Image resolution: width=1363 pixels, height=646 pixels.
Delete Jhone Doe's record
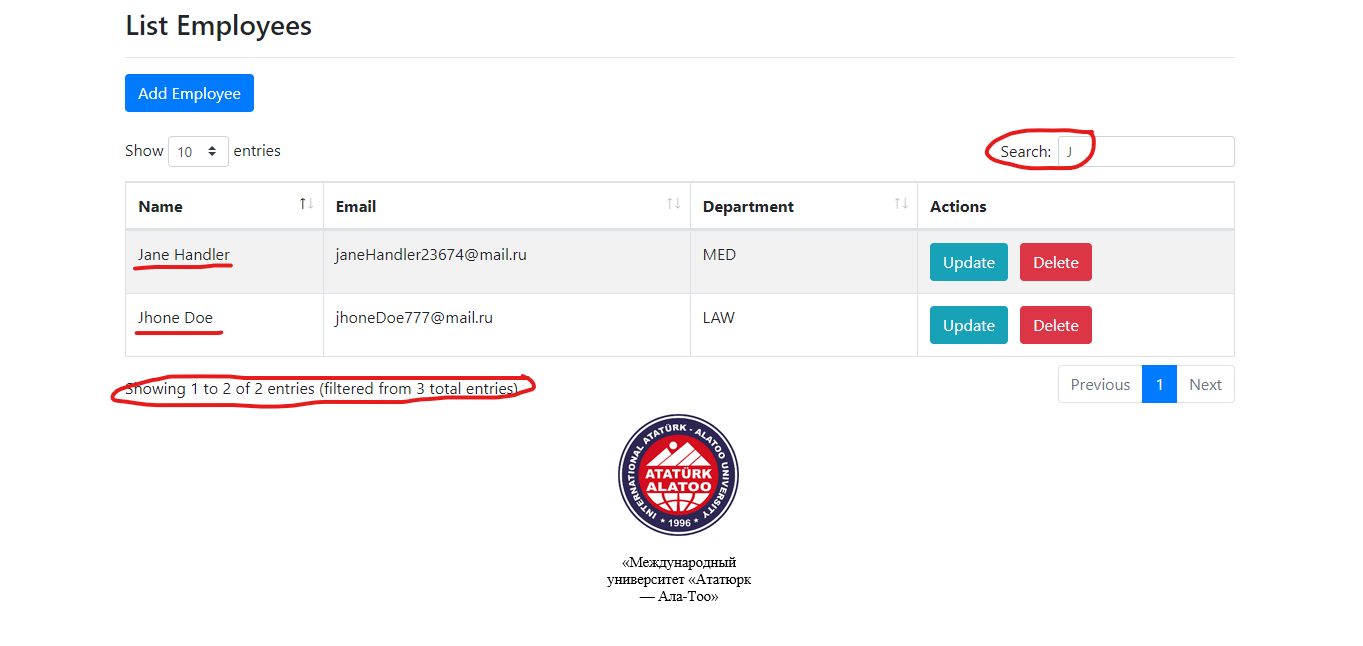(1055, 324)
